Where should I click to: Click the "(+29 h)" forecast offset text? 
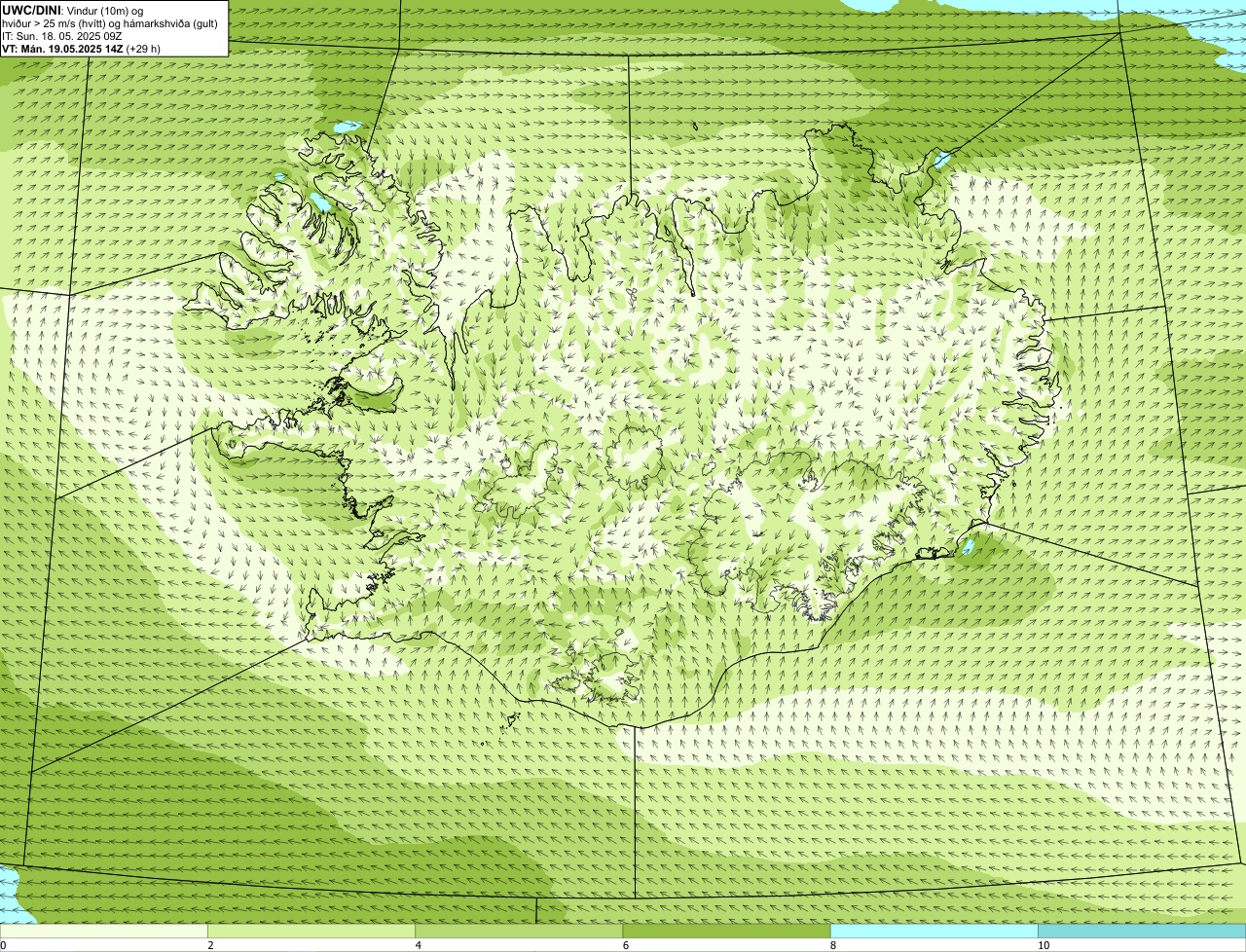(x=143, y=48)
